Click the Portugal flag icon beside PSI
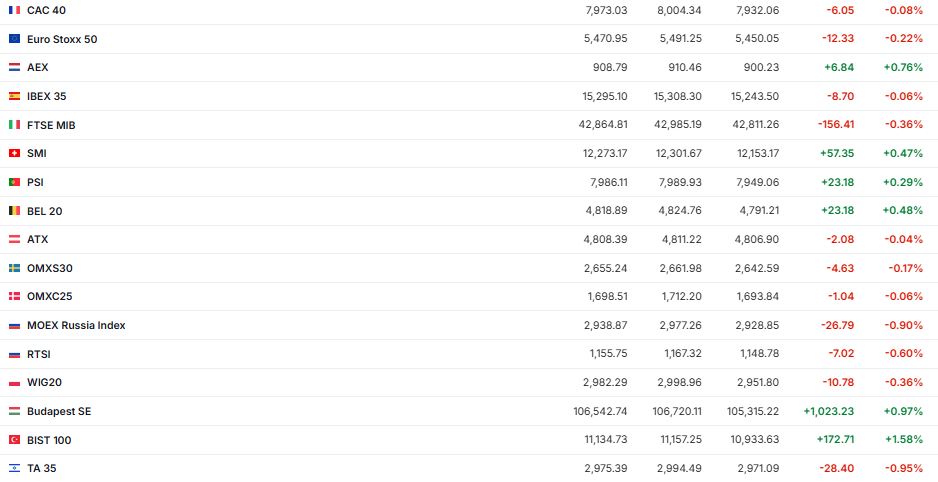The width and height of the screenshot is (938, 482). (x=14, y=182)
